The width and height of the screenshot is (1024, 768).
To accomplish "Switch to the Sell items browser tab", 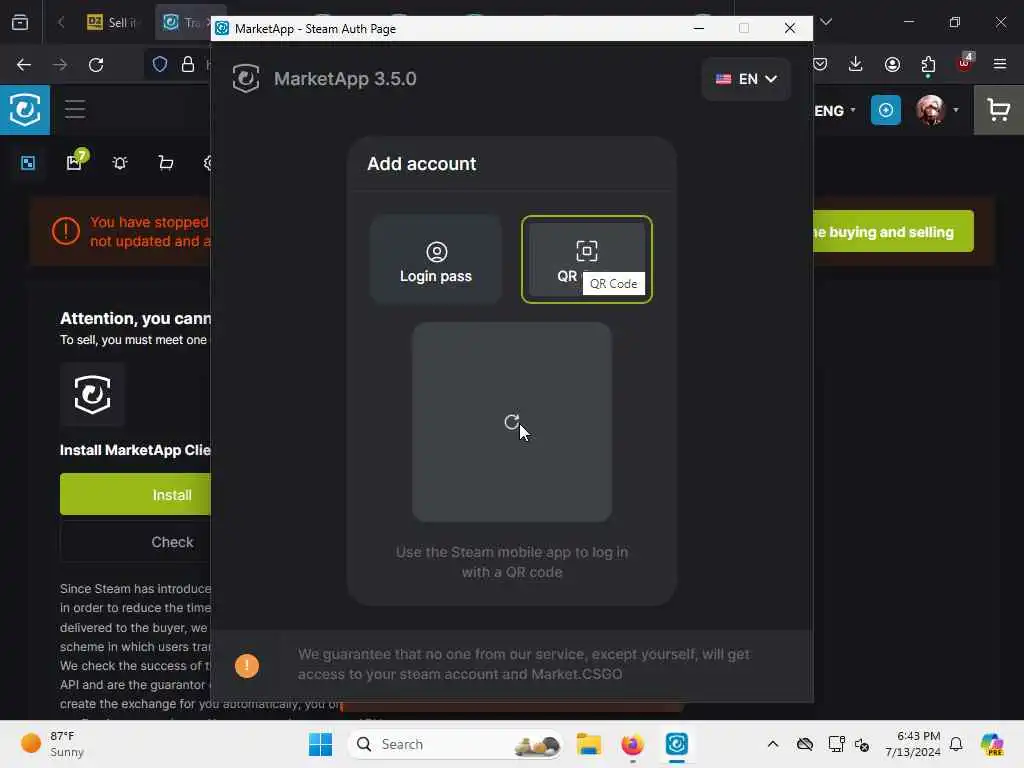I will [x=112, y=22].
